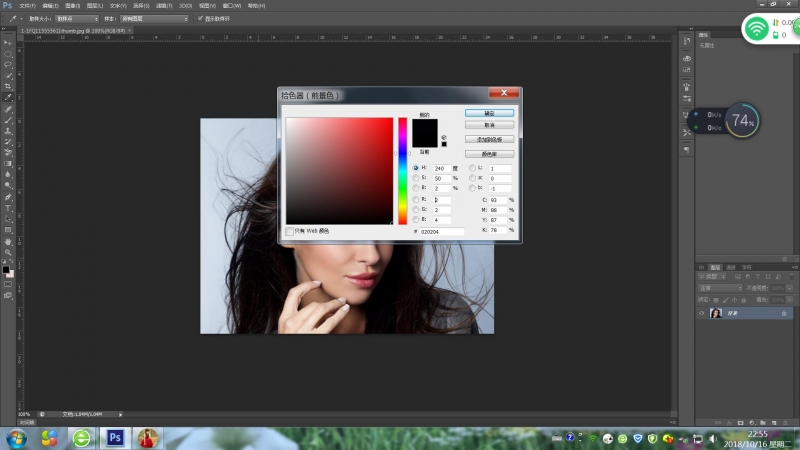Click the 颜色库 color libraries button
This screenshot has height=450, width=800.
[489, 154]
